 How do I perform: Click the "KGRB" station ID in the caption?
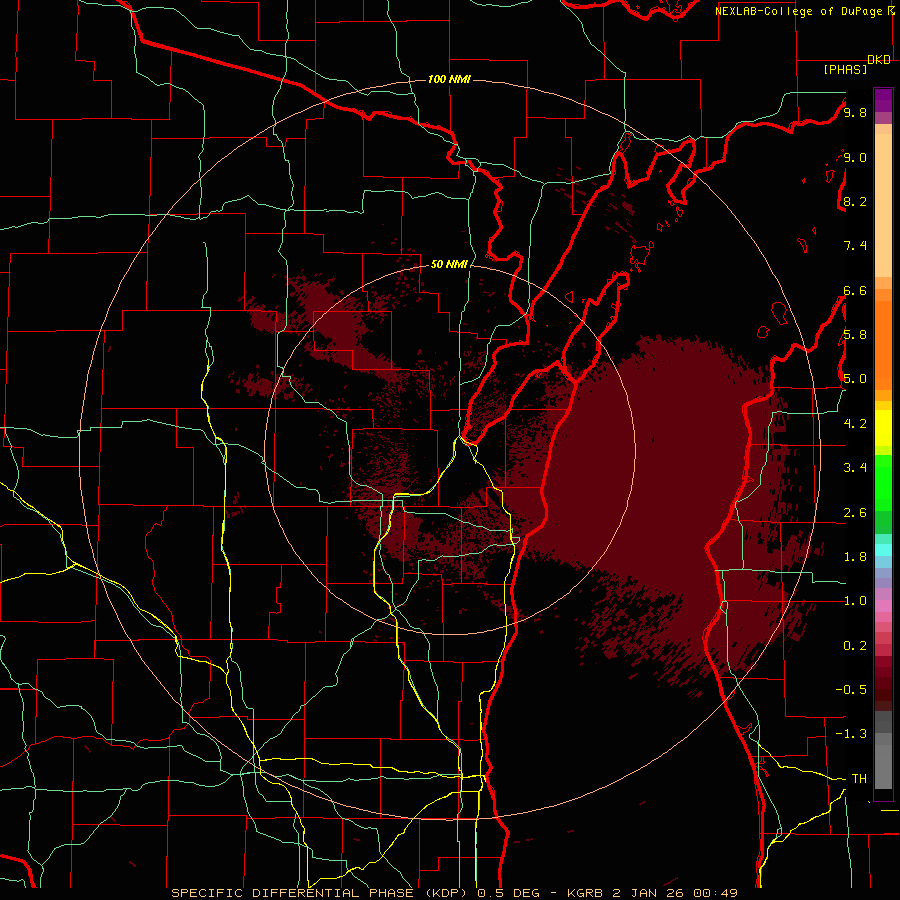pyautogui.click(x=584, y=893)
